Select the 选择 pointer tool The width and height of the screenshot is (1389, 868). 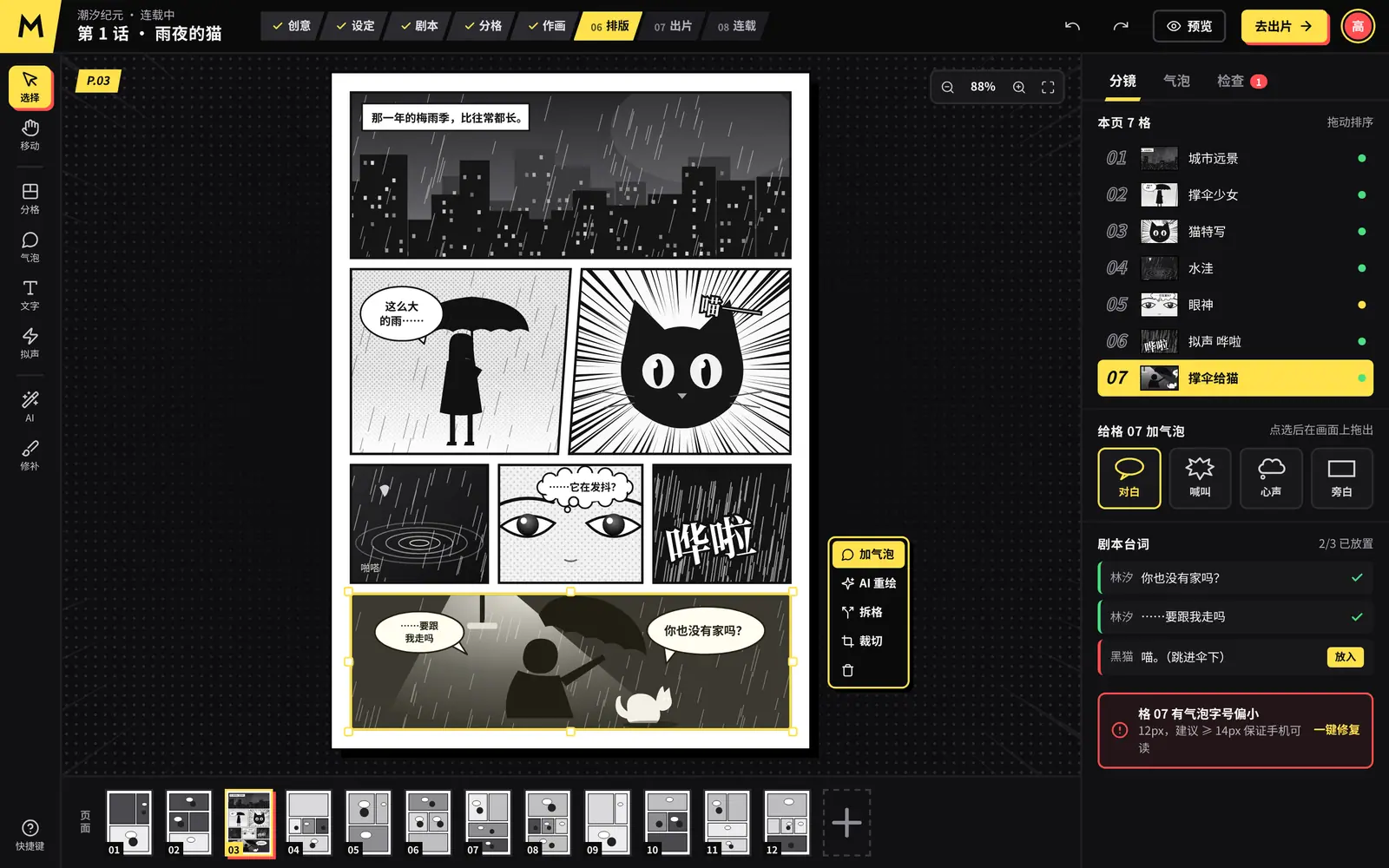30,87
